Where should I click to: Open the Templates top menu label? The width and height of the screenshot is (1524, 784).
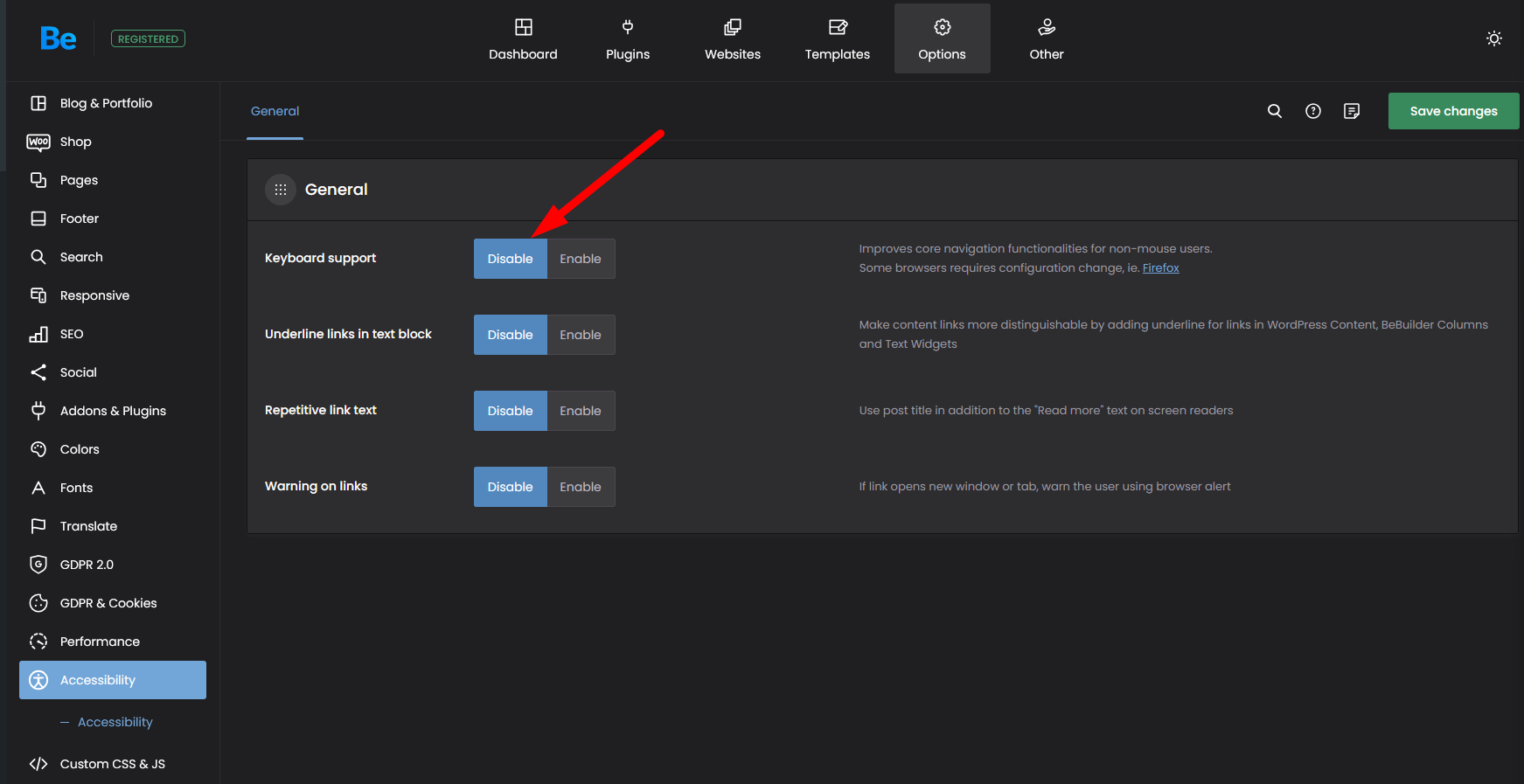pyautogui.click(x=838, y=54)
